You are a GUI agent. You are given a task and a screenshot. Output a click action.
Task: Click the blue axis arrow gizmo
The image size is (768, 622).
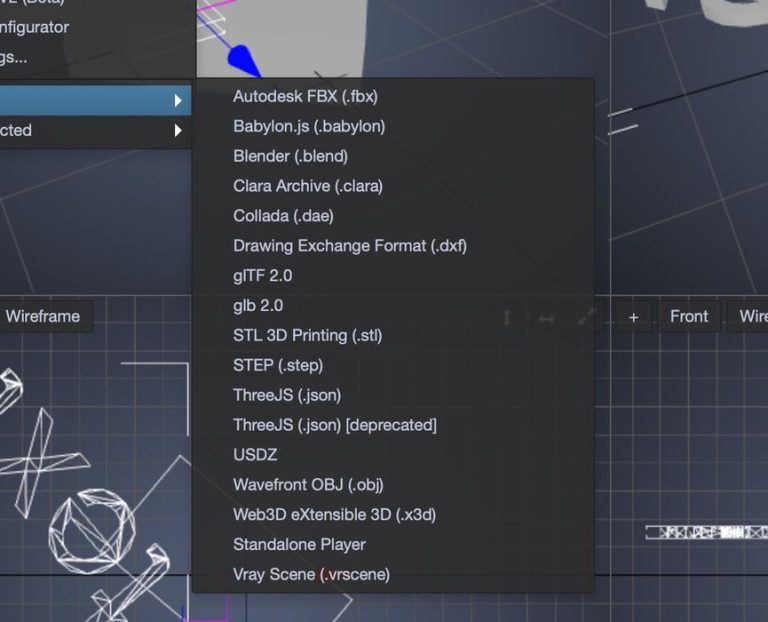[x=242, y=62]
